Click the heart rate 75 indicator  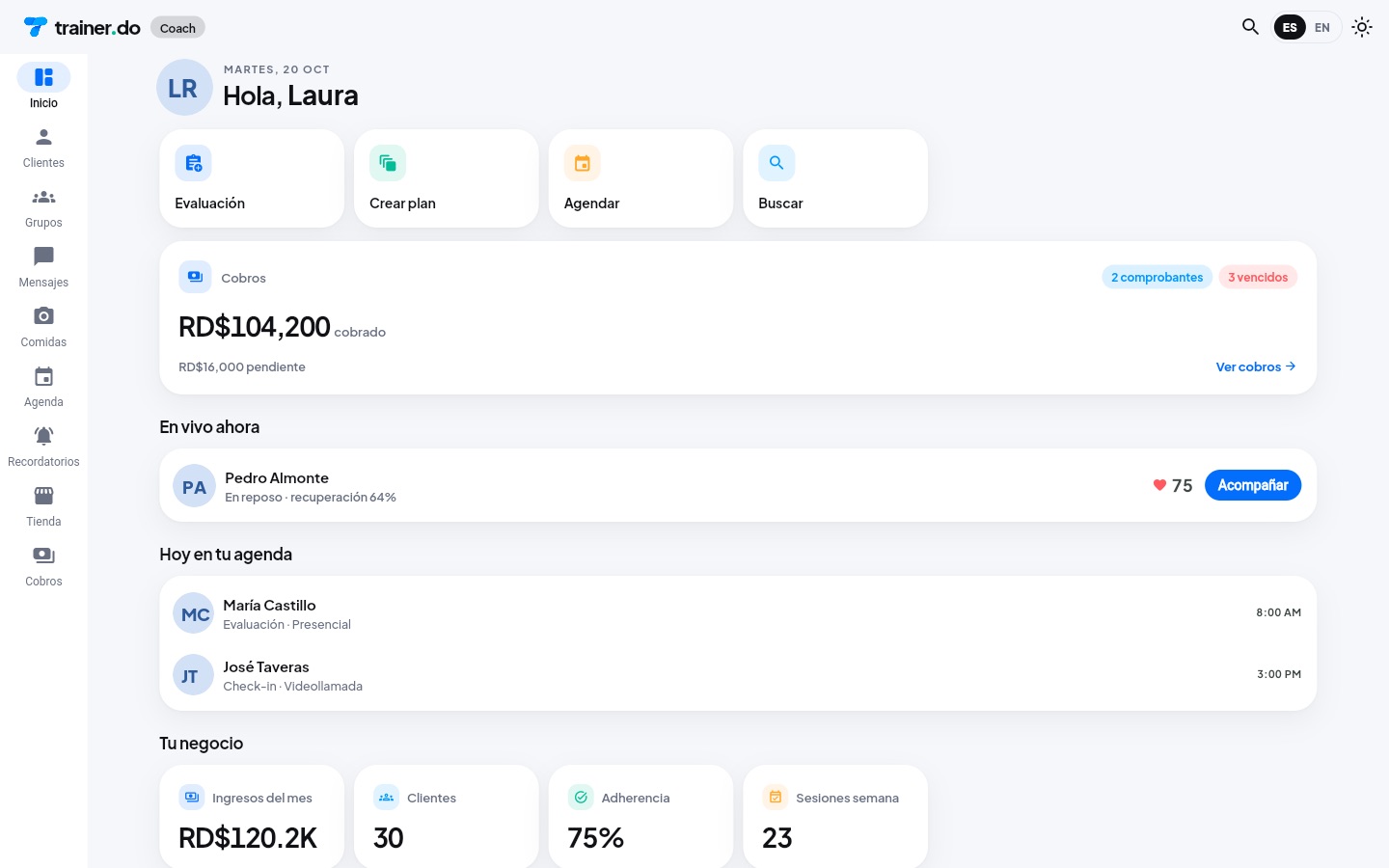coord(1173,485)
